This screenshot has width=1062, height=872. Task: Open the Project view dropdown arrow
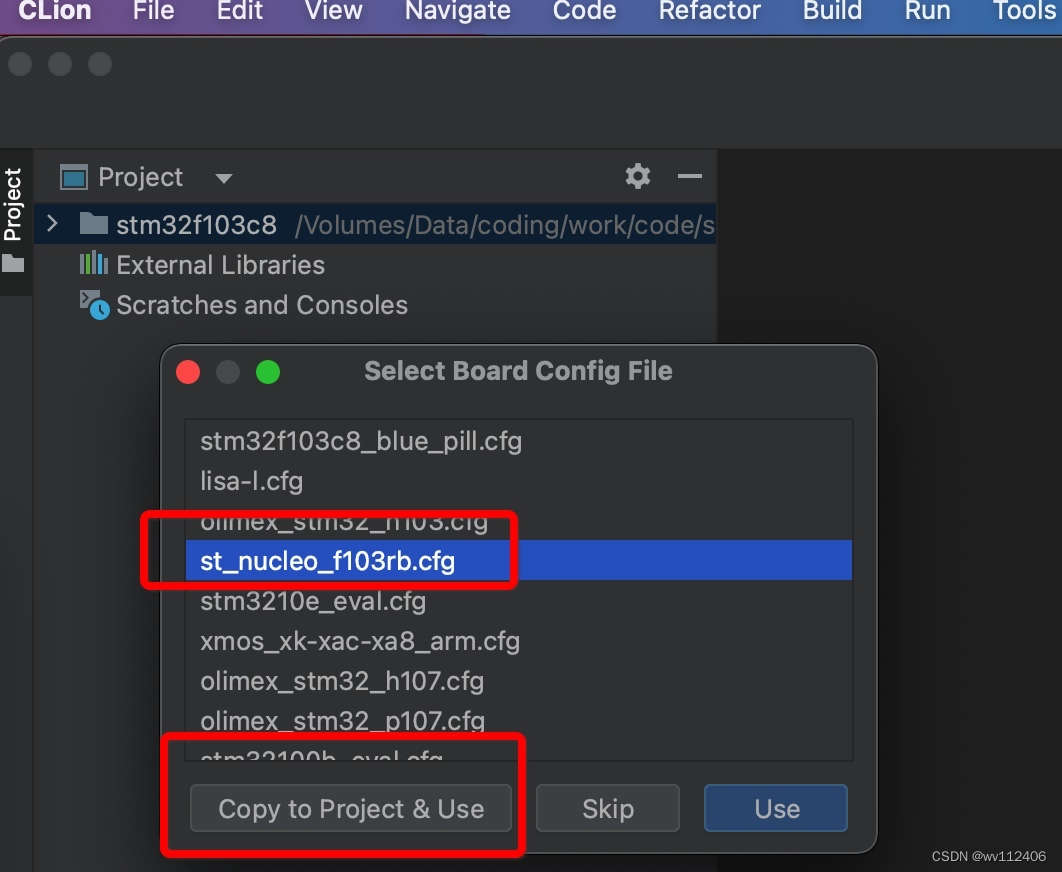[224, 178]
